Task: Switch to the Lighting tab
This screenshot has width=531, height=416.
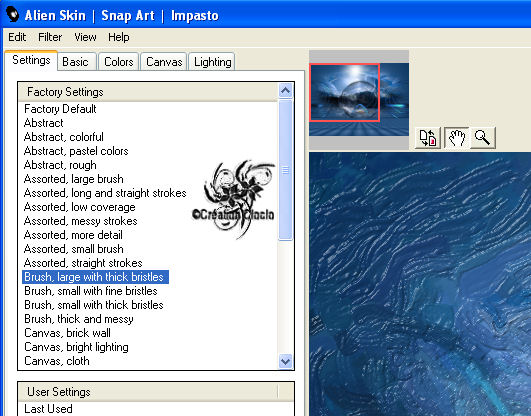Action: tap(212, 62)
